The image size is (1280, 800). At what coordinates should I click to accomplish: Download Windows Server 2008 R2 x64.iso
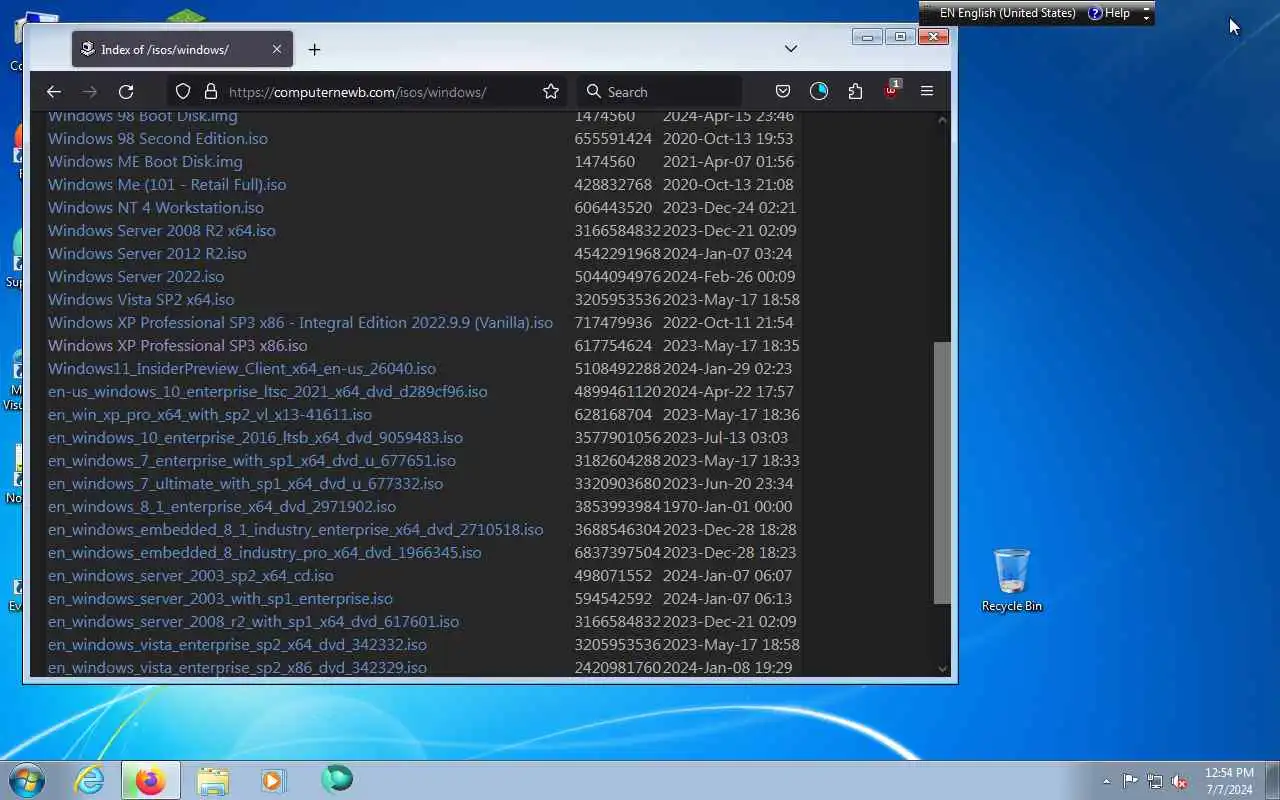(x=162, y=231)
